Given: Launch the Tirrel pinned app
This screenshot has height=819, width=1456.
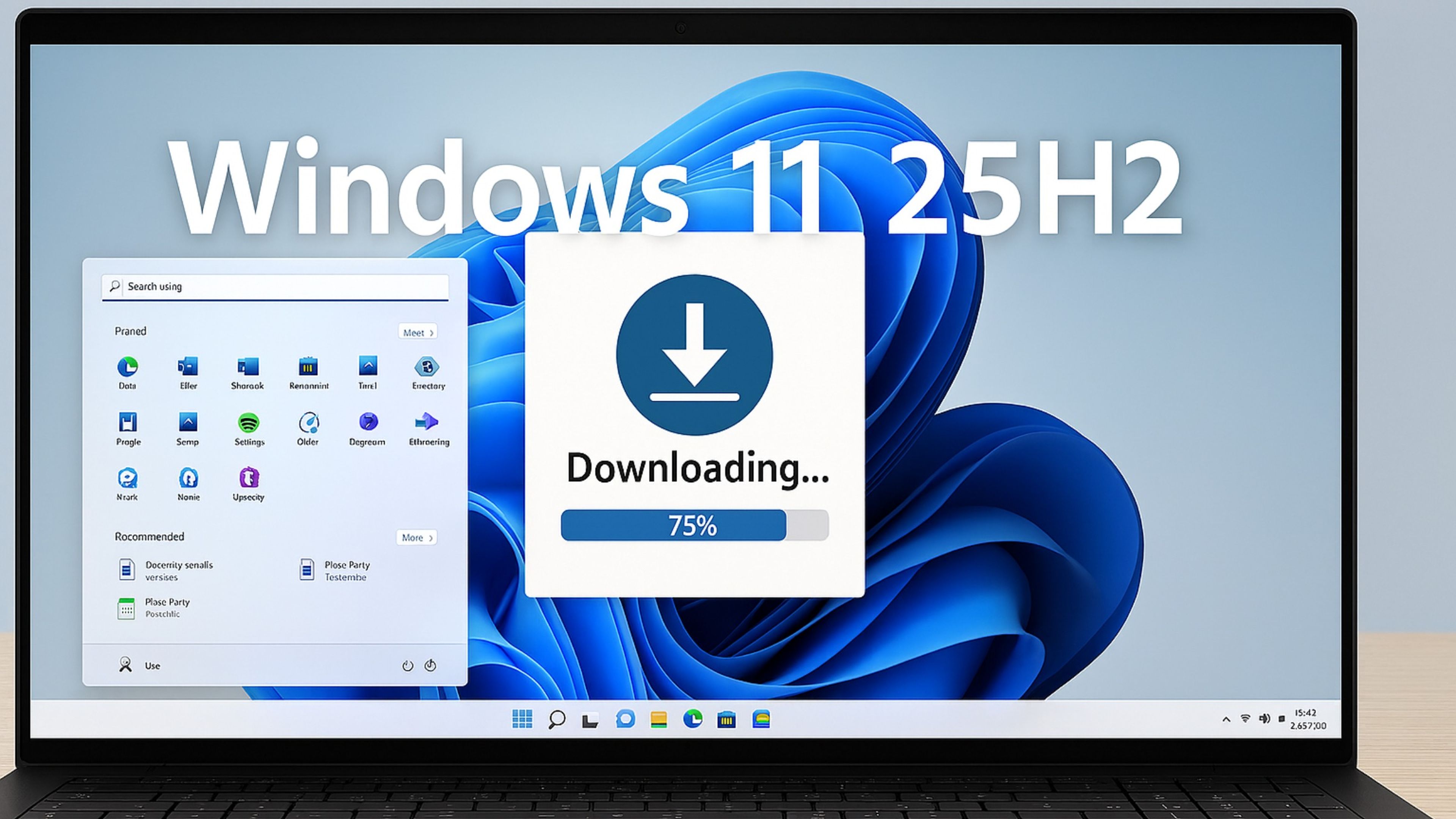Looking at the screenshot, I should point(368,366).
